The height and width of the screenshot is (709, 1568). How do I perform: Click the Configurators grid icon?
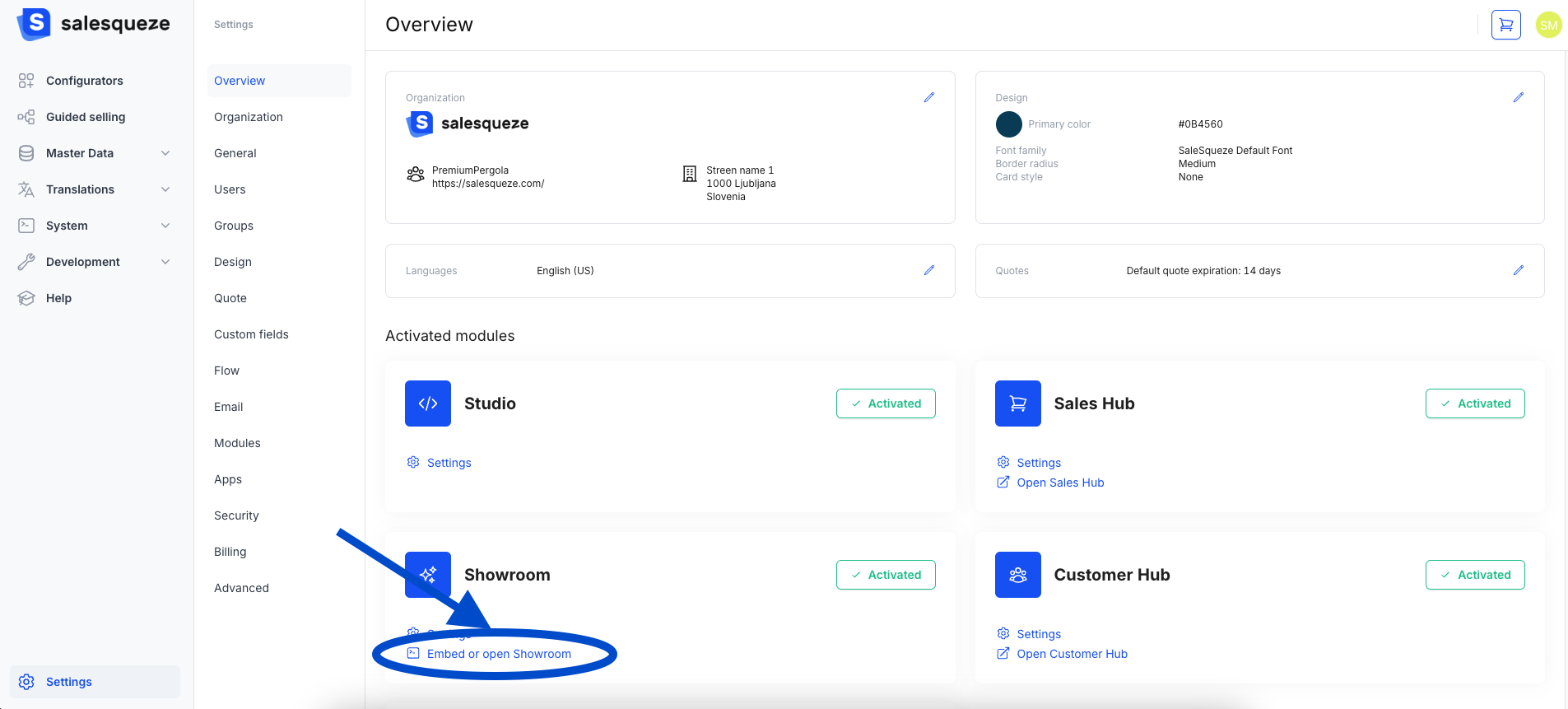point(26,81)
